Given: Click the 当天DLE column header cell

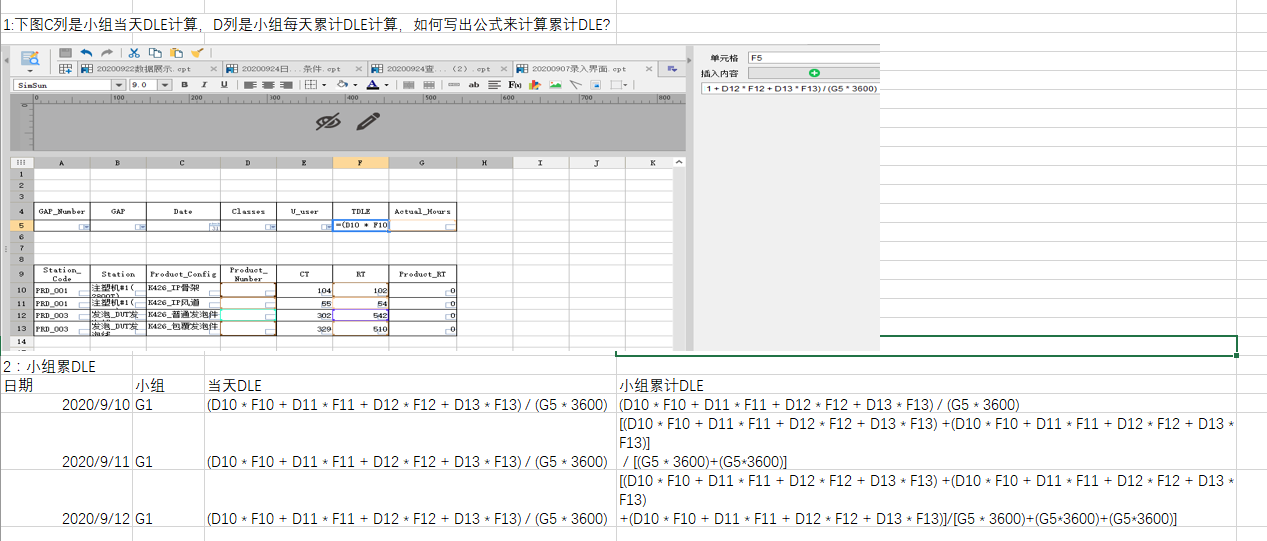Looking at the screenshot, I should click(x=410, y=385).
